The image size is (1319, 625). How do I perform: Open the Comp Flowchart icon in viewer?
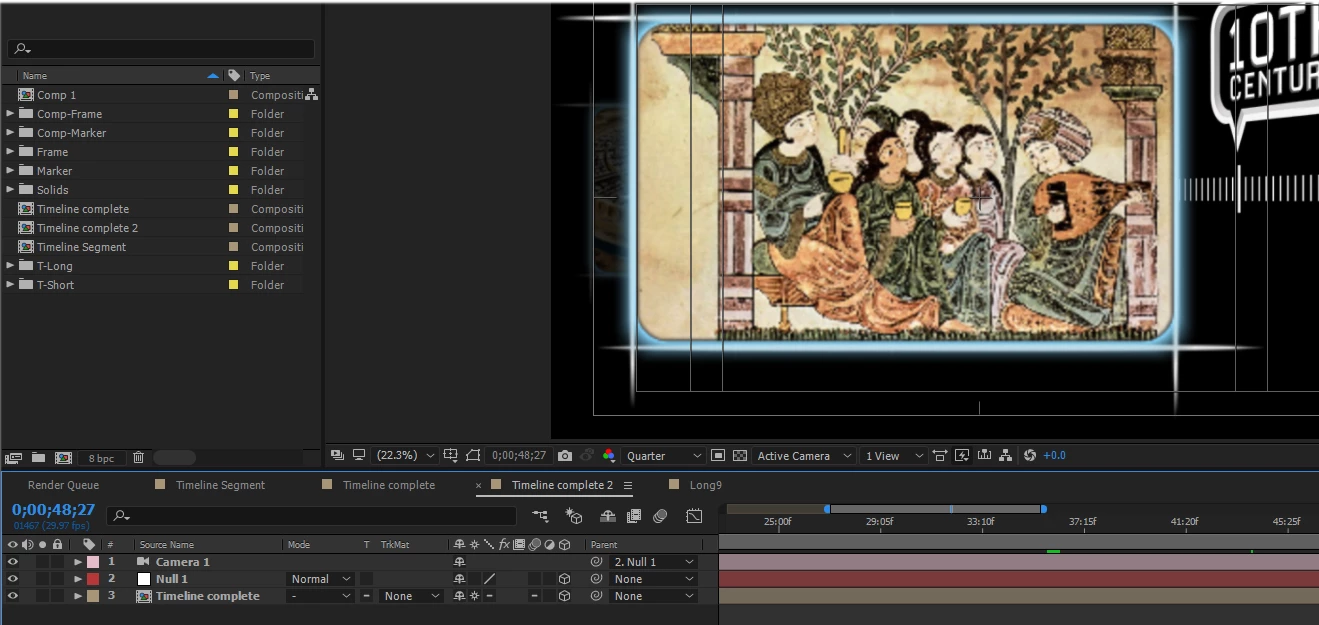tap(1006, 455)
